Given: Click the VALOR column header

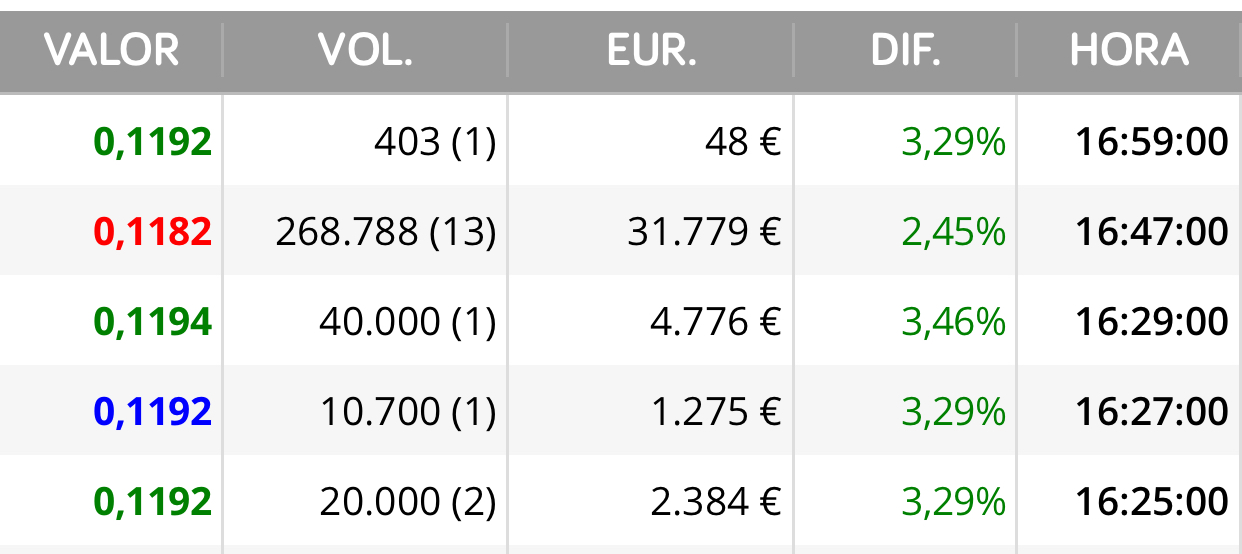Looking at the screenshot, I should click(111, 49).
